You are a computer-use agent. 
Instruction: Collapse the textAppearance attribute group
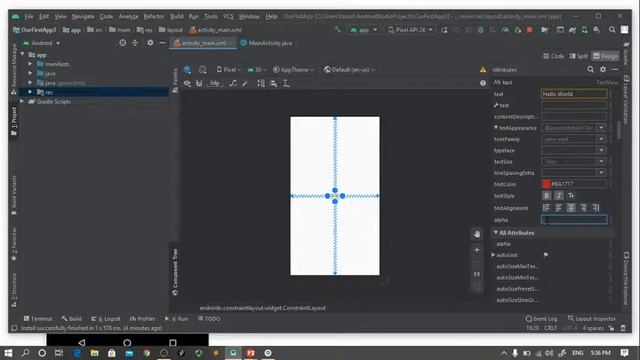(x=496, y=128)
